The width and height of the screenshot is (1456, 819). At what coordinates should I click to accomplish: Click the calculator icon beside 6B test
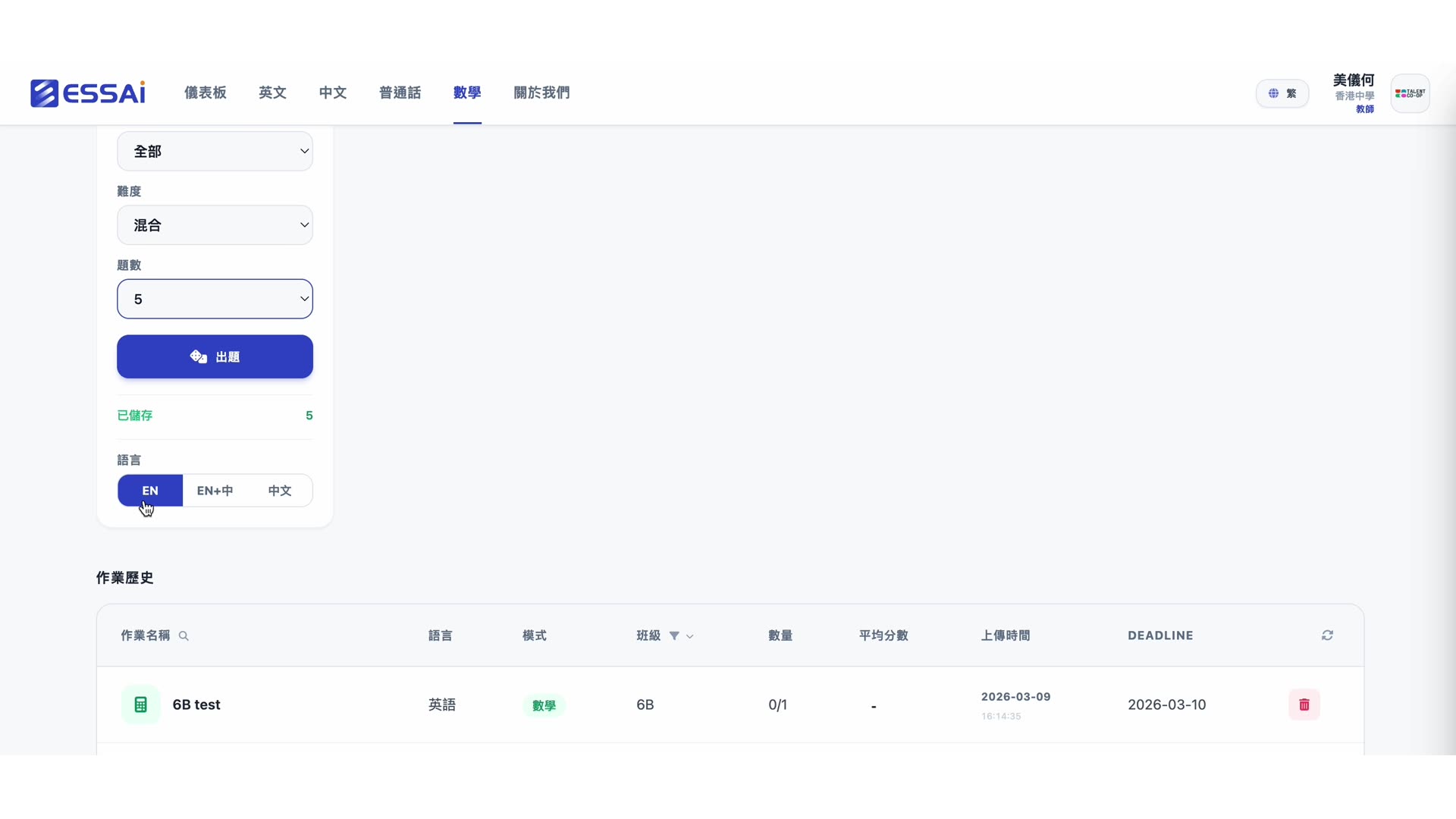pyautogui.click(x=141, y=704)
